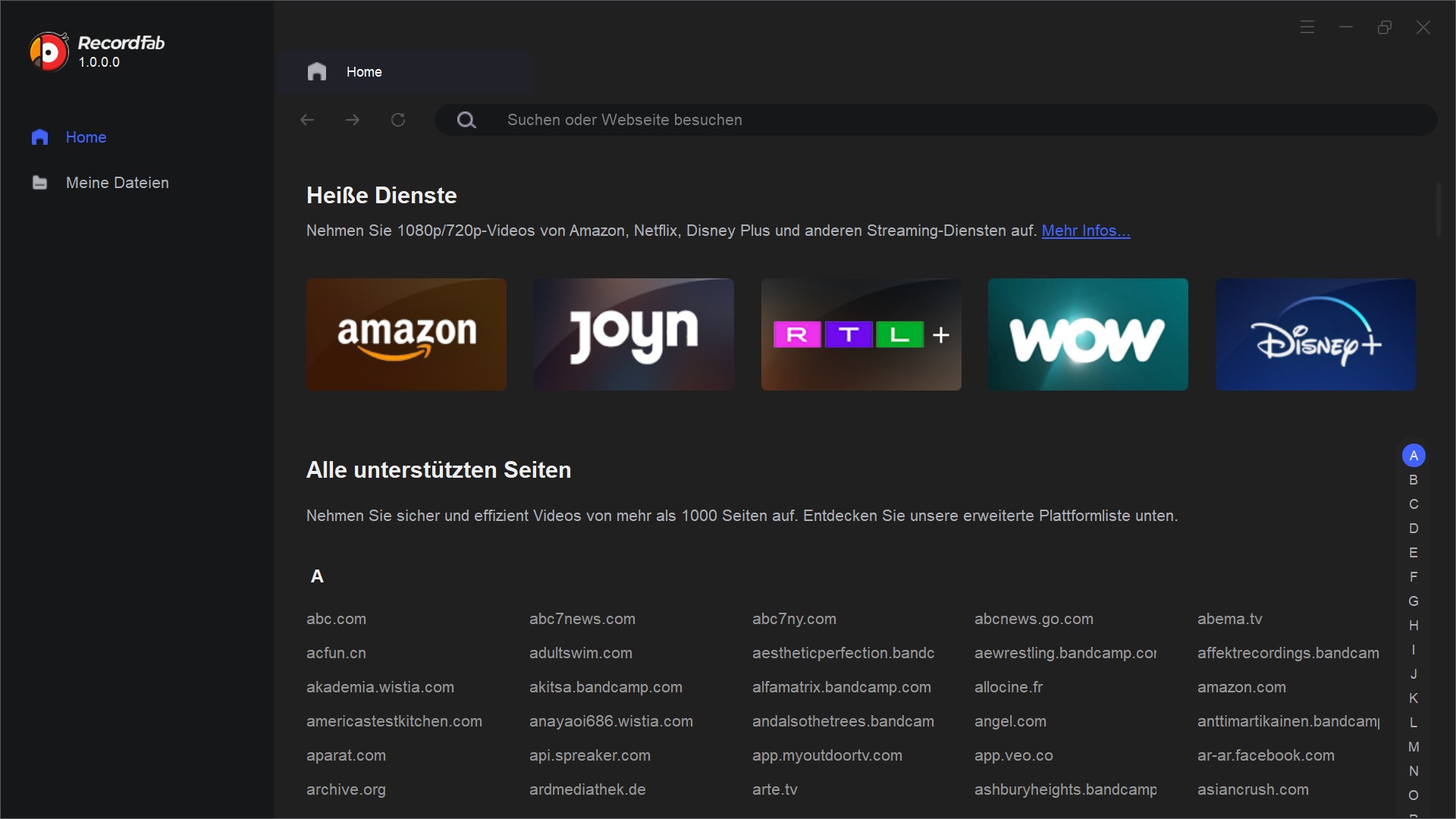Click the RecordFab home icon
The image size is (1456, 819).
(x=39, y=137)
